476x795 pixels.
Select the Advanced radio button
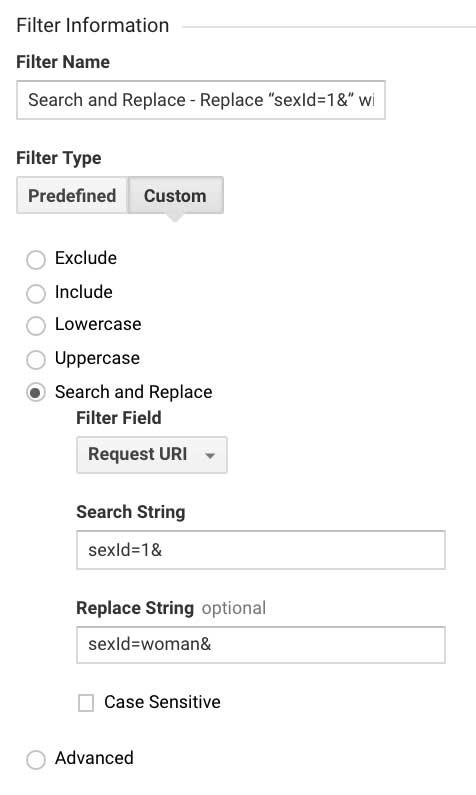click(x=36, y=760)
